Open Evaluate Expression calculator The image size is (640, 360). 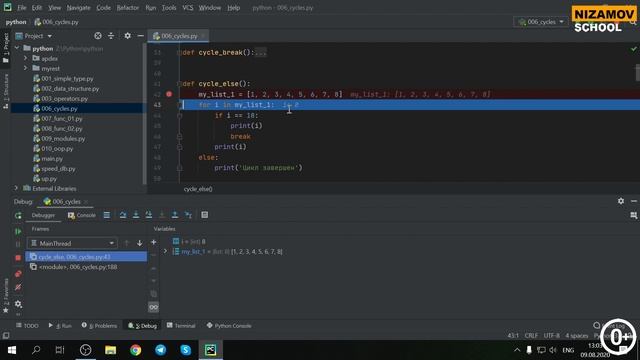(x=204, y=215)
